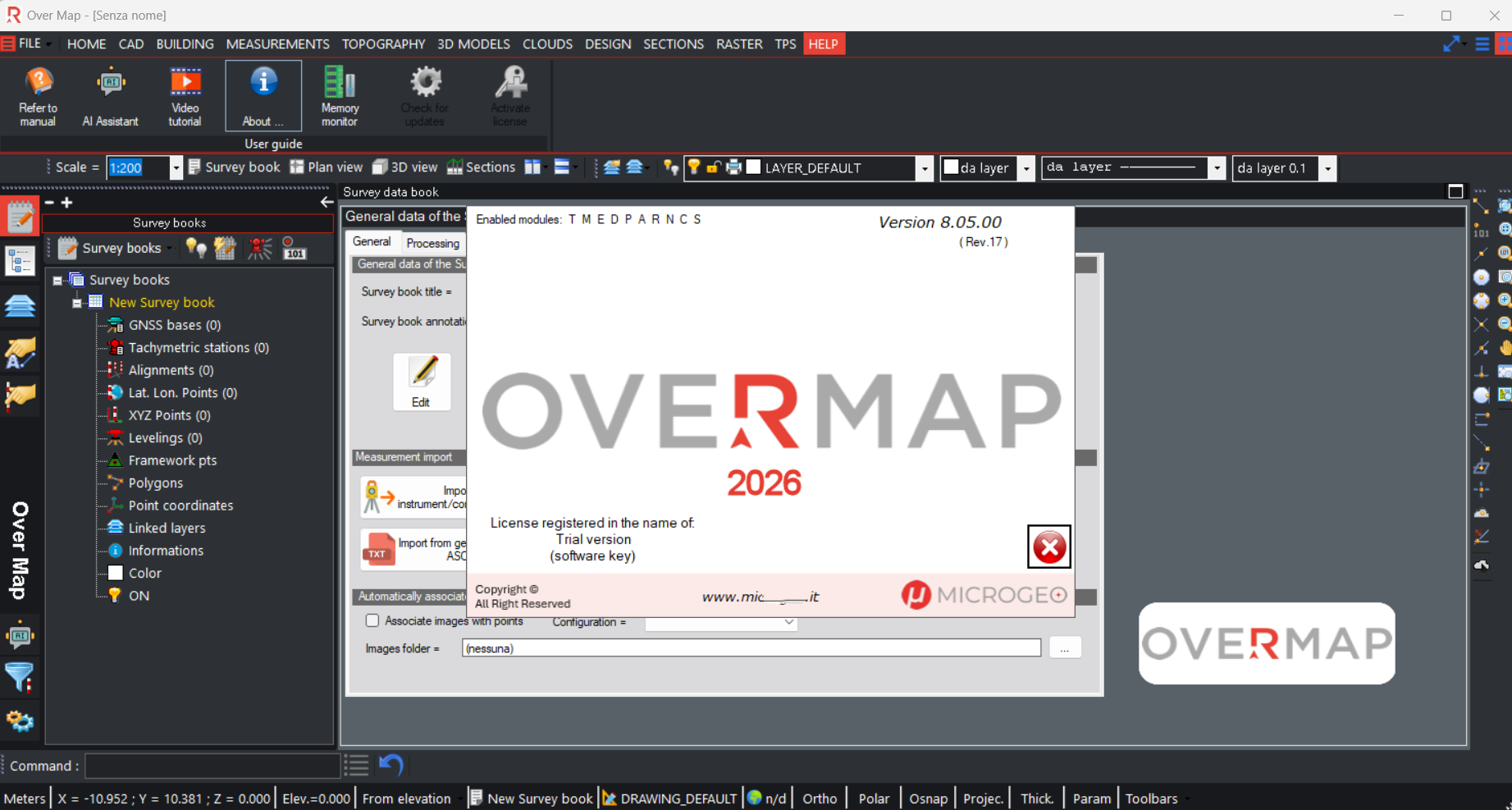Viewport: 1512px width, 810px height.
Task: Click the 101 point numbering icon in Survey books toolbar
Action: [x=294, y=248]
